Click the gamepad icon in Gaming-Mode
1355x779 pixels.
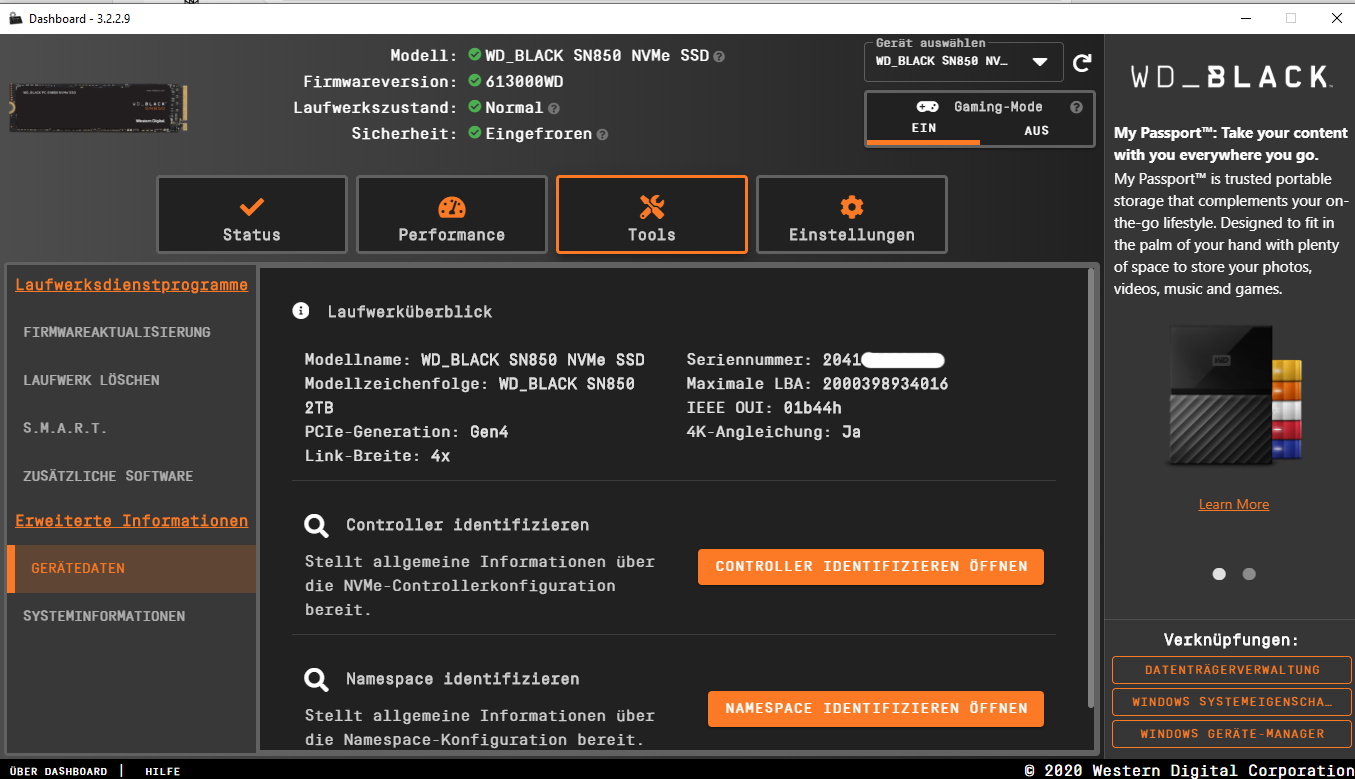pyautogui.click(x=927, y=107)
